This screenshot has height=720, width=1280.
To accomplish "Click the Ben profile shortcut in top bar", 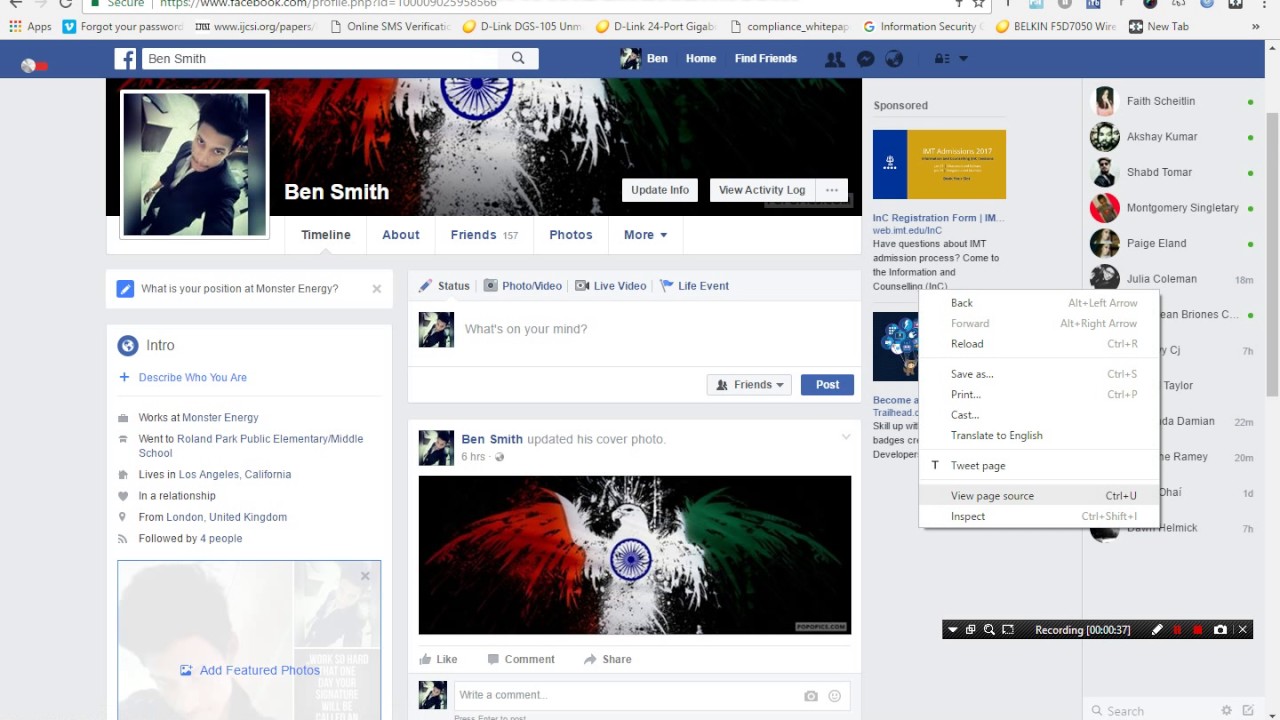I will (644, 59).
